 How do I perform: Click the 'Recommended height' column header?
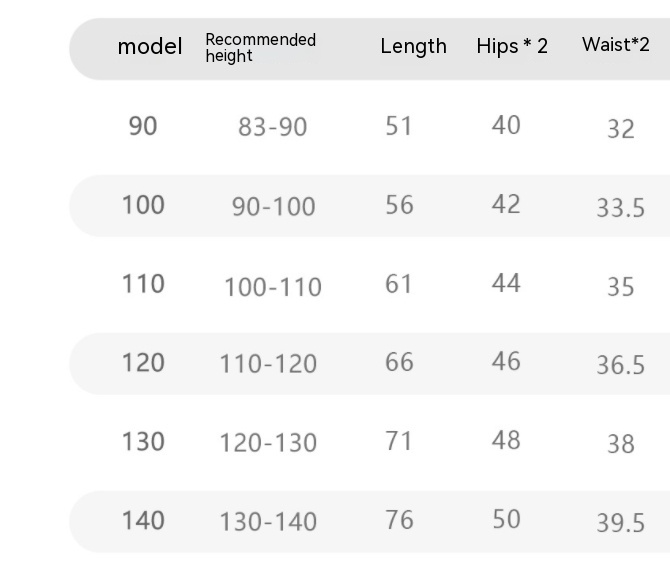tap(260, 48)
